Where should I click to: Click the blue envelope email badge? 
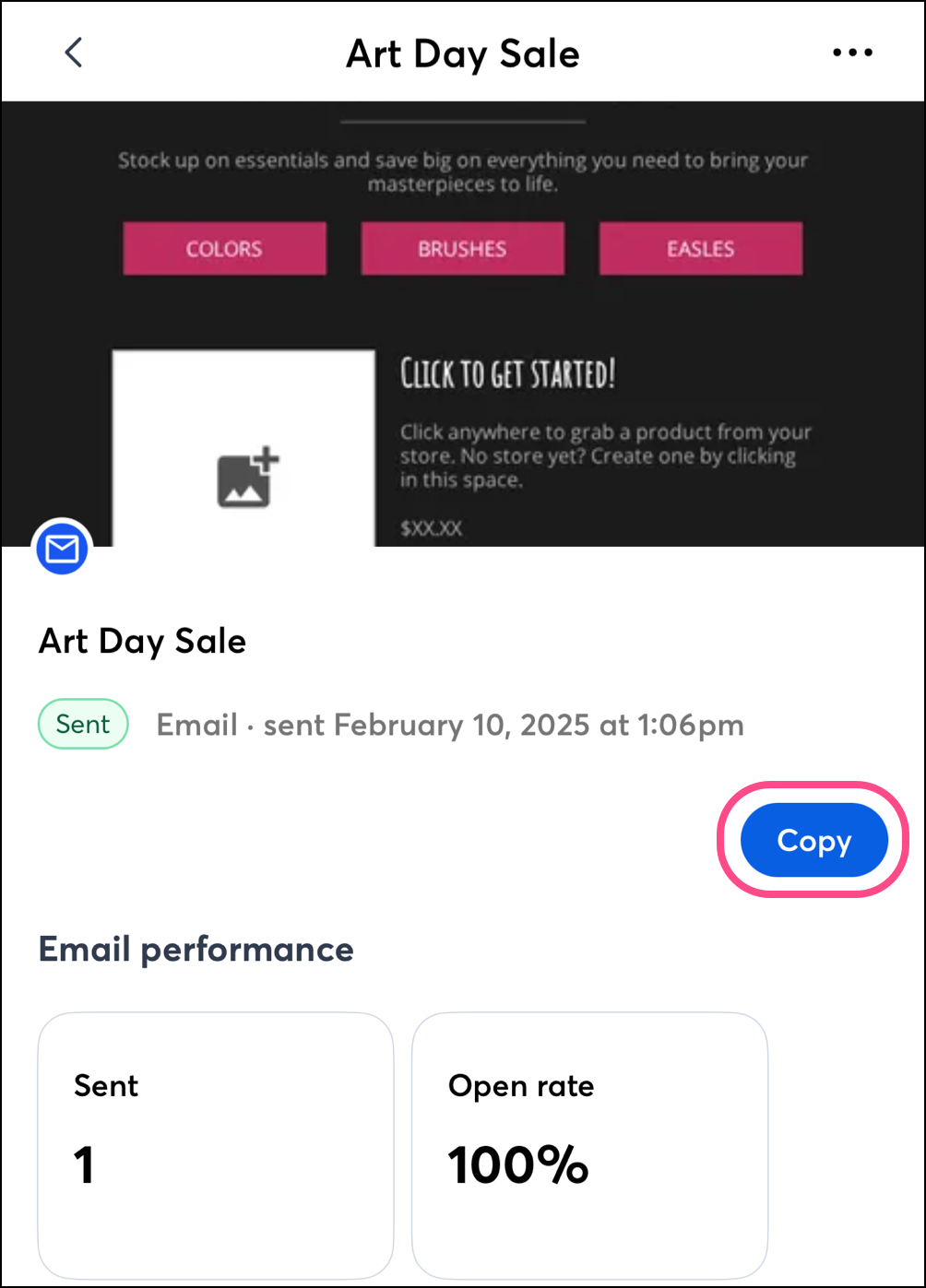click(63, 549)
